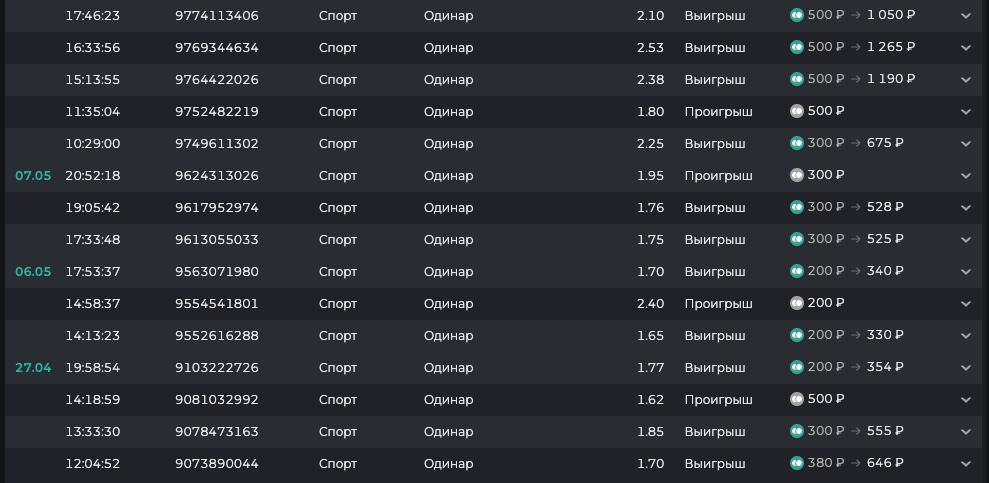The width and height of the screenshot is (989, 483).
Task: Open chevron for the 10:29:00 bet
Action: point(966,144)
